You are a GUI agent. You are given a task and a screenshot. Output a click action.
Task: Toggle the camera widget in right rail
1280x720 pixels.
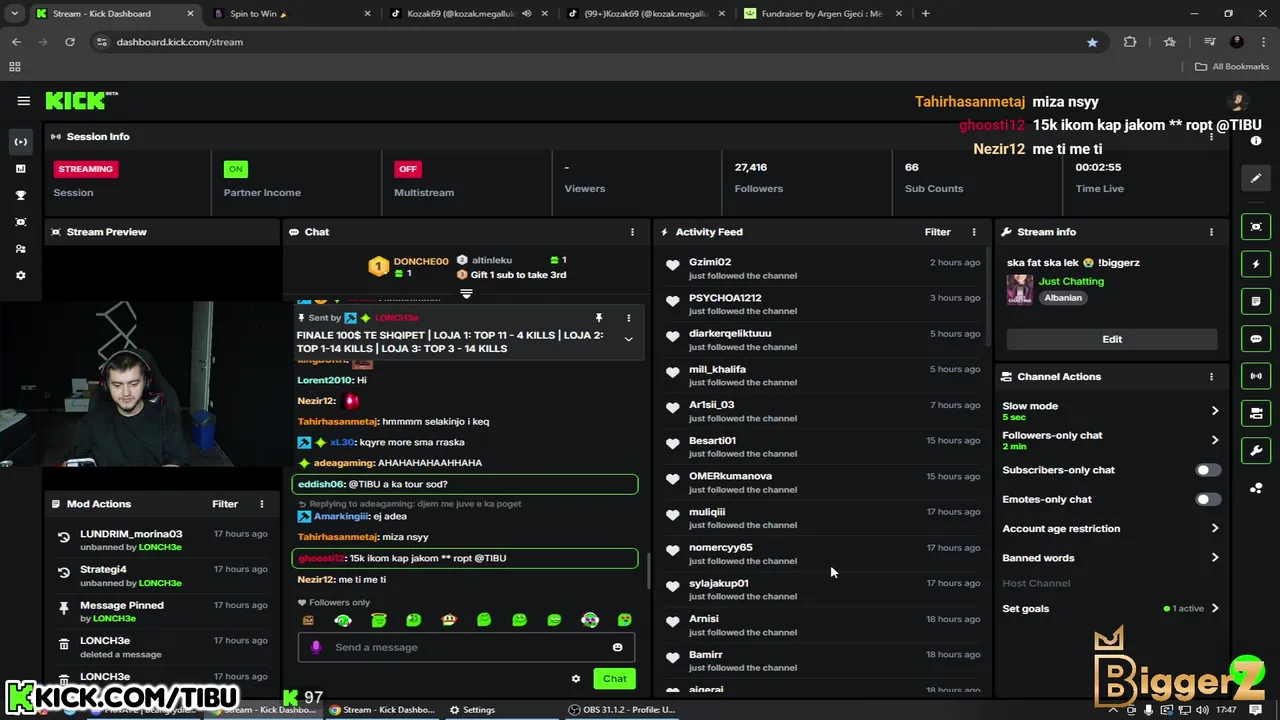click(1256, 413)
